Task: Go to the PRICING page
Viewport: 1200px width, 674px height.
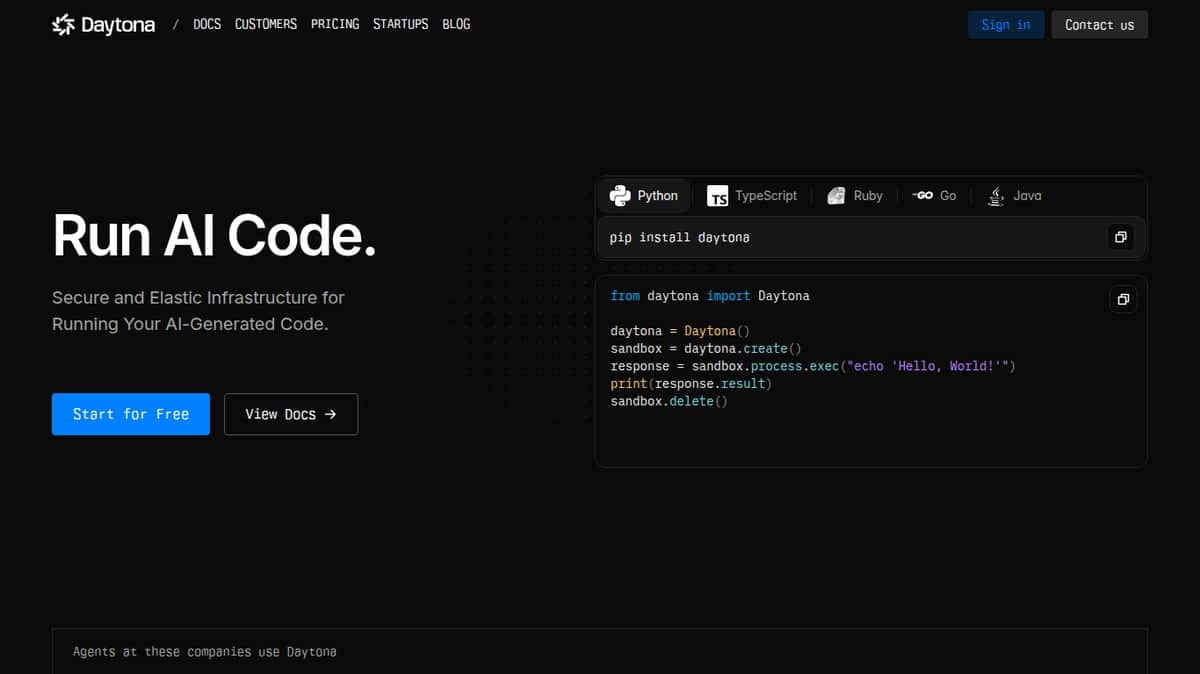Action: [335, 24]
